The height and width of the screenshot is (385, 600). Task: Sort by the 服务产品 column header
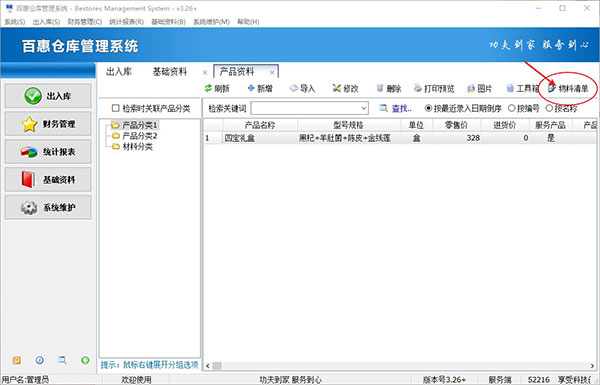click(550, 125)
